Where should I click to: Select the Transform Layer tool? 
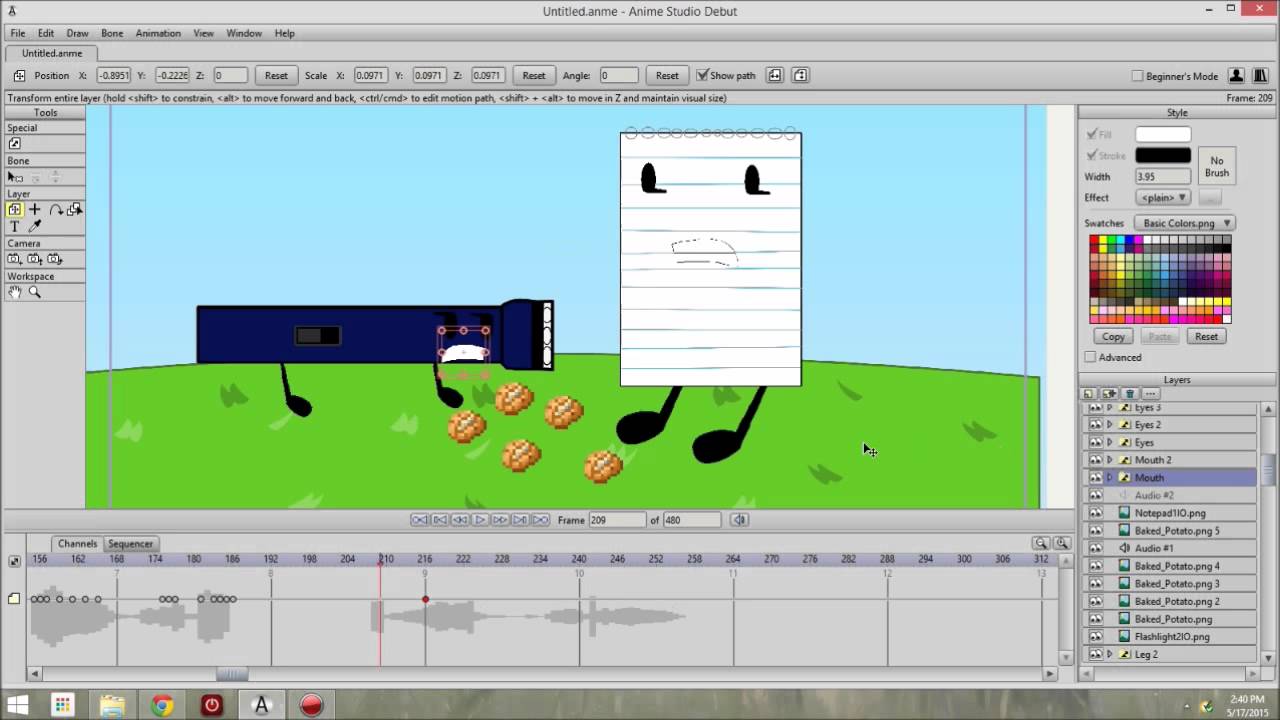(x=15, y=209)
